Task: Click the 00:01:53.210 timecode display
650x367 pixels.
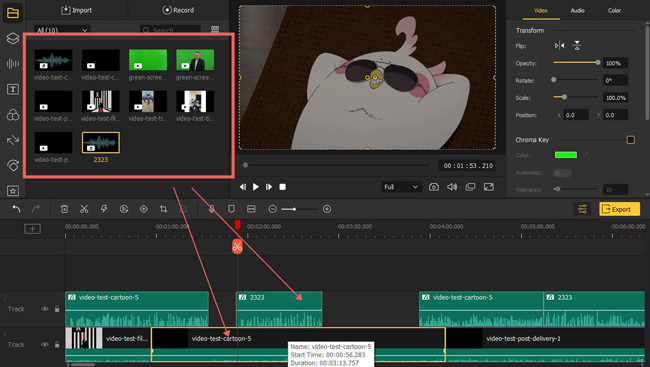Action: (468, 165)
